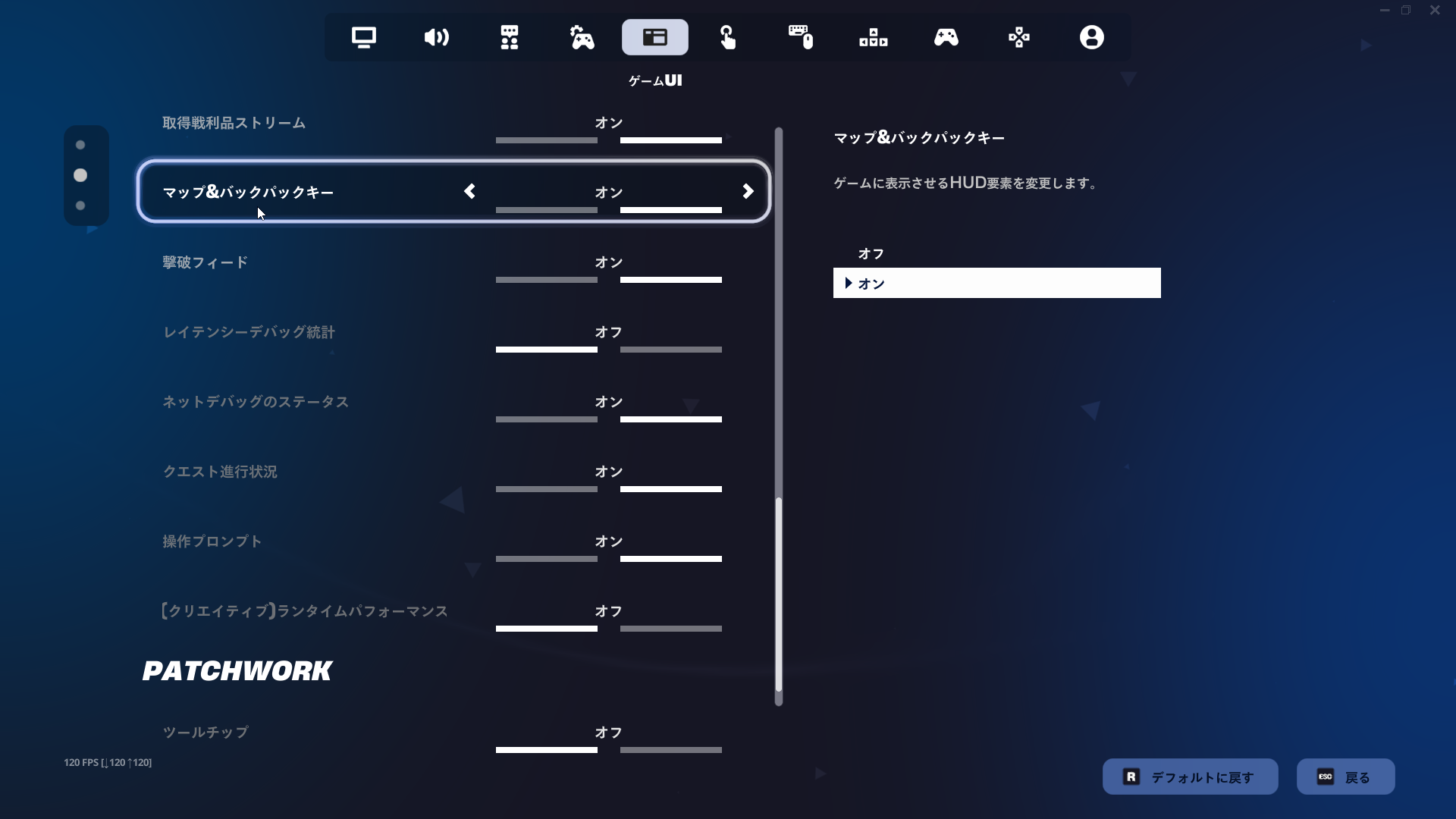Viewport: 1456px width, 819px height.
Task: Click the settings list scrollbar thumb
Action: [778, 595]
